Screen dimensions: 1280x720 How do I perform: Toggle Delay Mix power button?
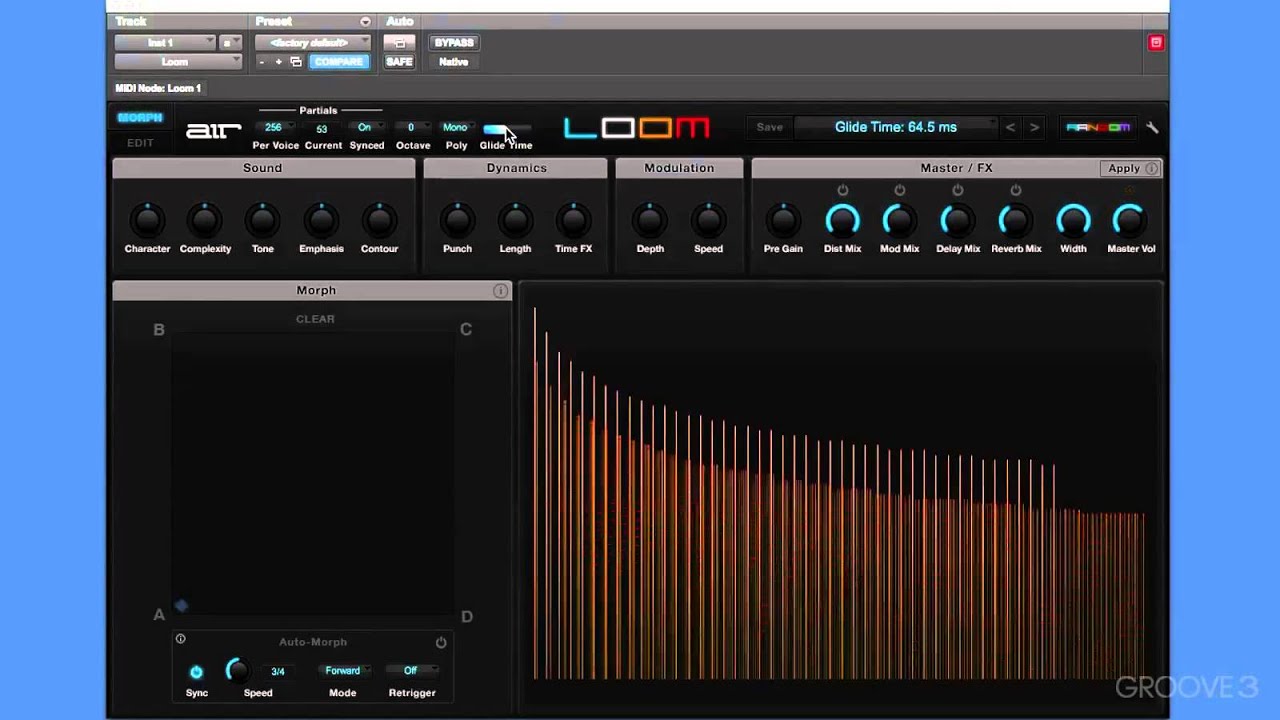pyautogui.click(x=957, y=190)
